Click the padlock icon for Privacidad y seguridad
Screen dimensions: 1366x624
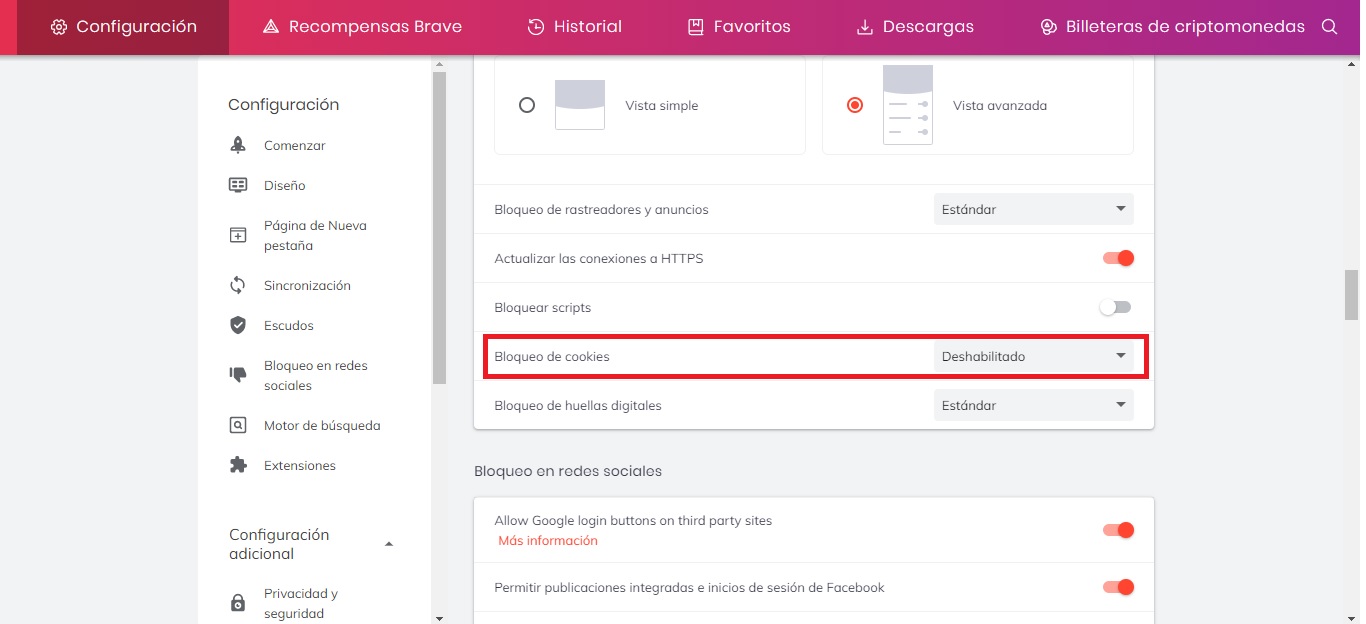pos(238,603)
